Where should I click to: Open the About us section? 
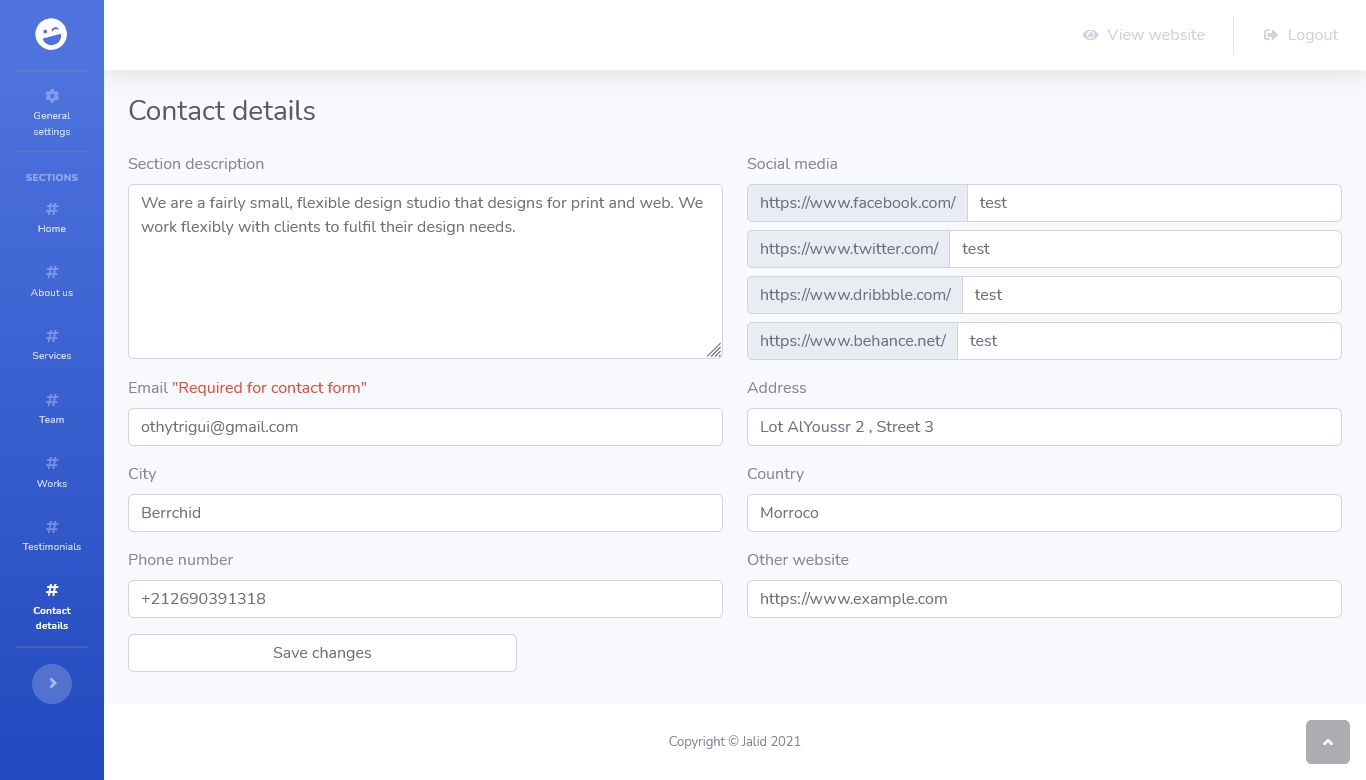(x=52, y=281)
